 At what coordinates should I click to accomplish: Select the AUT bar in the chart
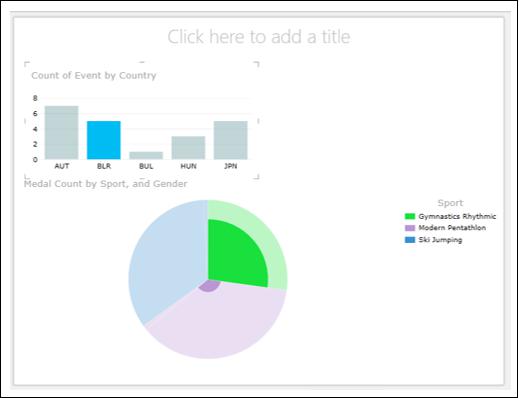pyautogui.click(x=62, y=133)
